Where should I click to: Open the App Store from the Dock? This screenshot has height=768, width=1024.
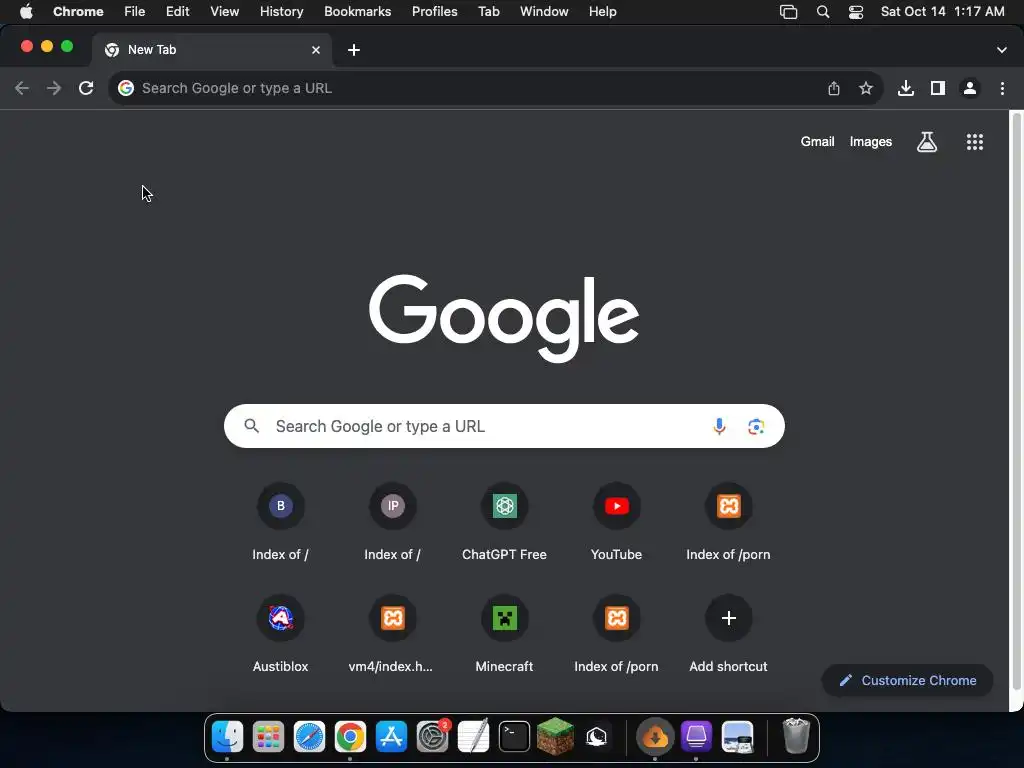(x=391, y=737)
